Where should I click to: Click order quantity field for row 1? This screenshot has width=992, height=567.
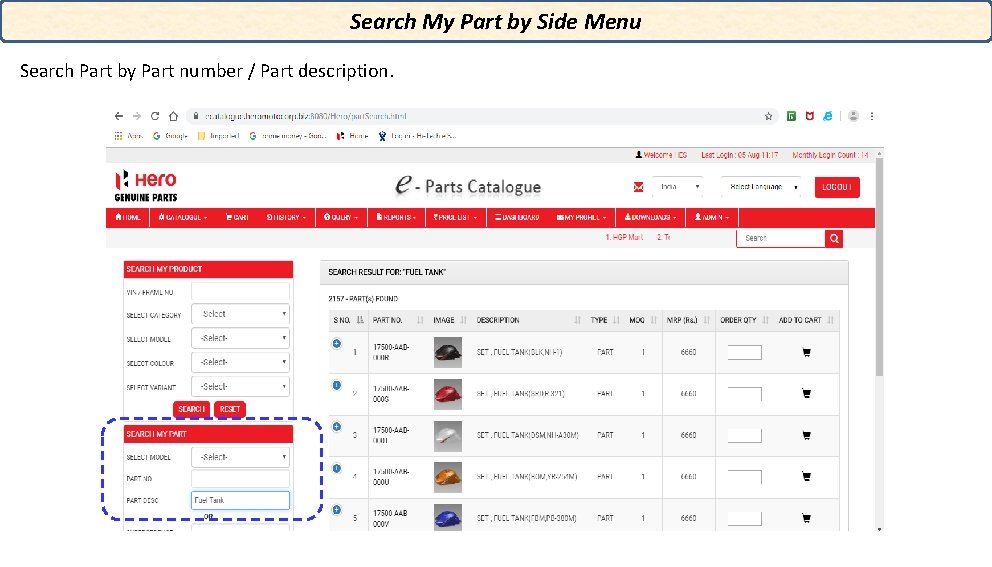[x=744, y=352]
